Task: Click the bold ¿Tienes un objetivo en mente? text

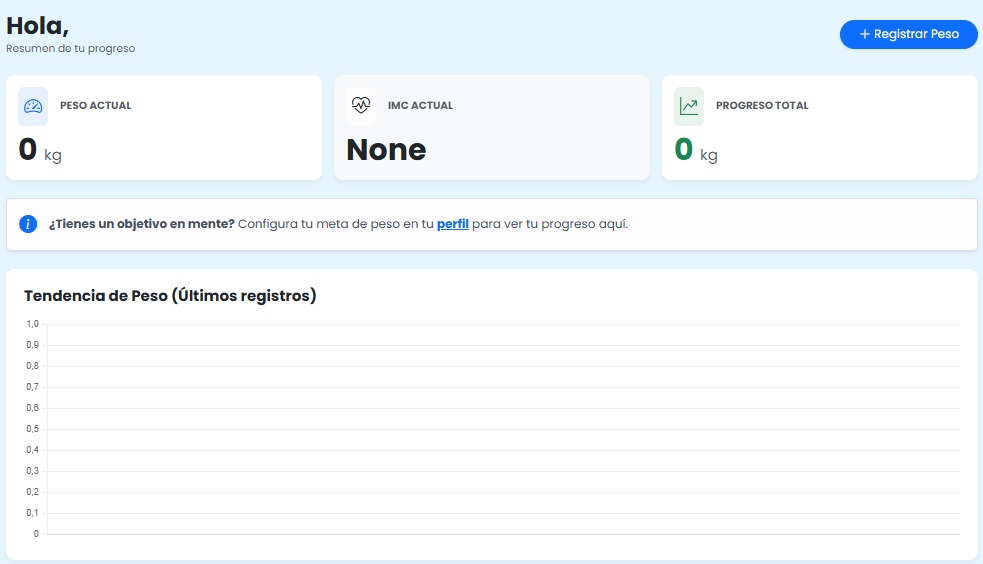Action: (141, 224)
